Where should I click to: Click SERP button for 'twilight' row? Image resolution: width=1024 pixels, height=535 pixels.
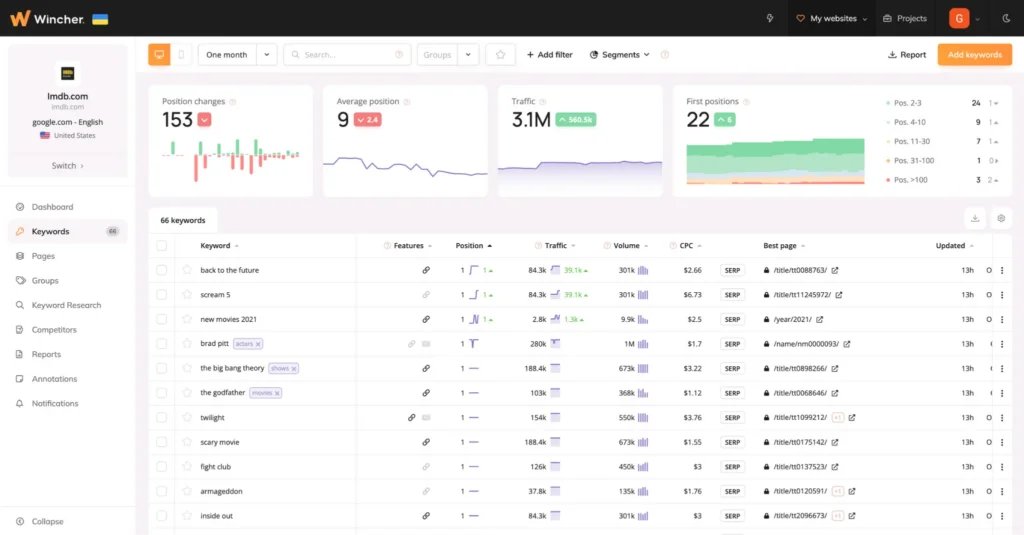[733, 418]
